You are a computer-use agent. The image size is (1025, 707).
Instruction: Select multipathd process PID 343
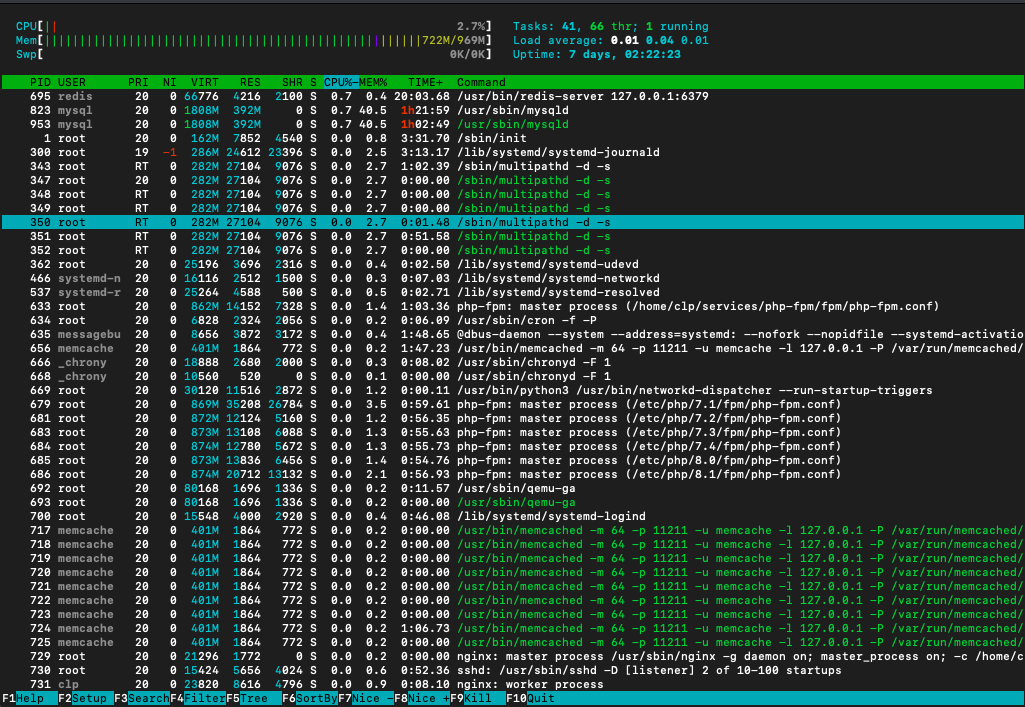coord(512,167)
